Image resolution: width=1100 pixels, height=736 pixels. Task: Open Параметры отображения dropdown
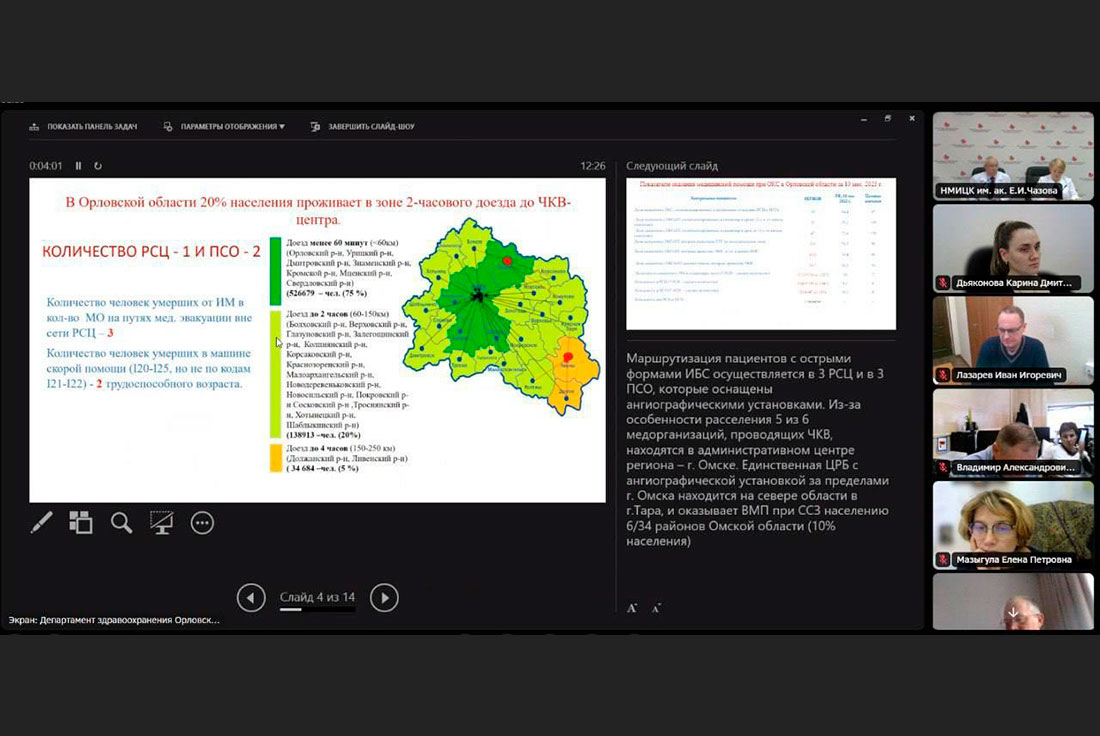pyautogui.click(x=224, y=127)
